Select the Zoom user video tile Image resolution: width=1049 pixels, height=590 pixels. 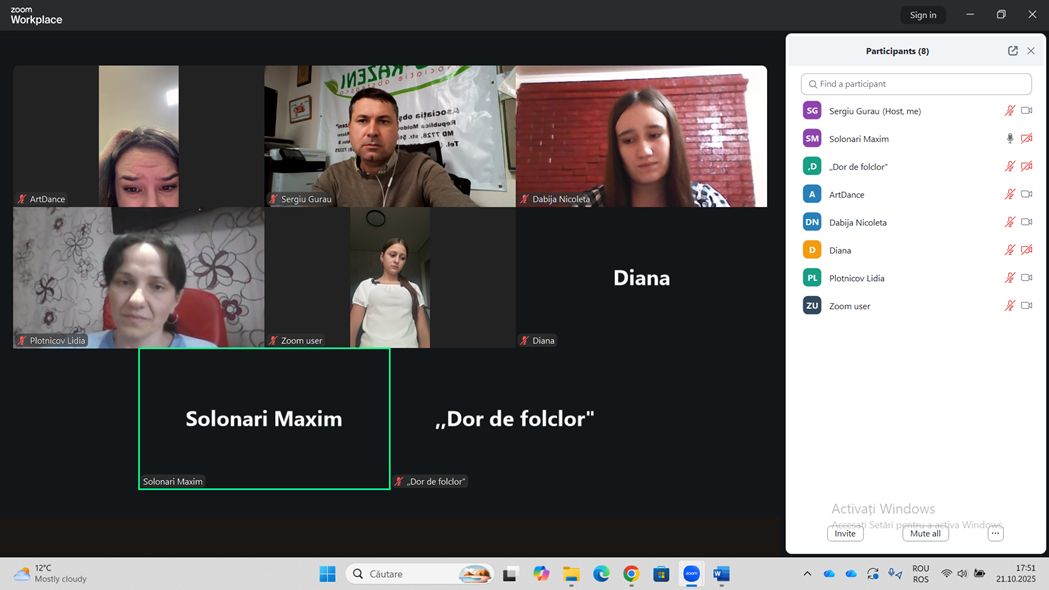390,278
